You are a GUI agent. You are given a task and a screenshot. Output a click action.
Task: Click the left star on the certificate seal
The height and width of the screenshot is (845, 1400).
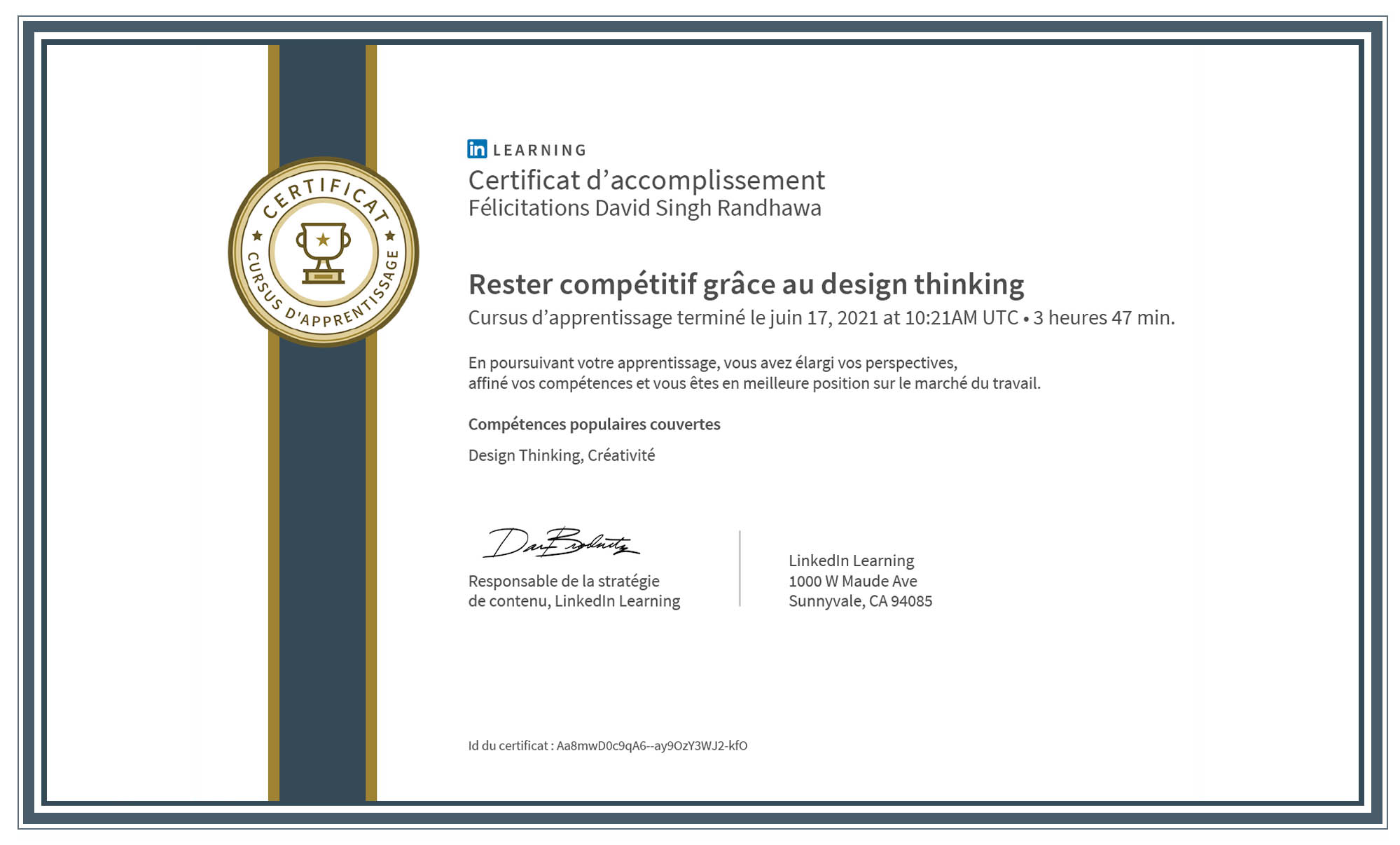click(257, 235)
